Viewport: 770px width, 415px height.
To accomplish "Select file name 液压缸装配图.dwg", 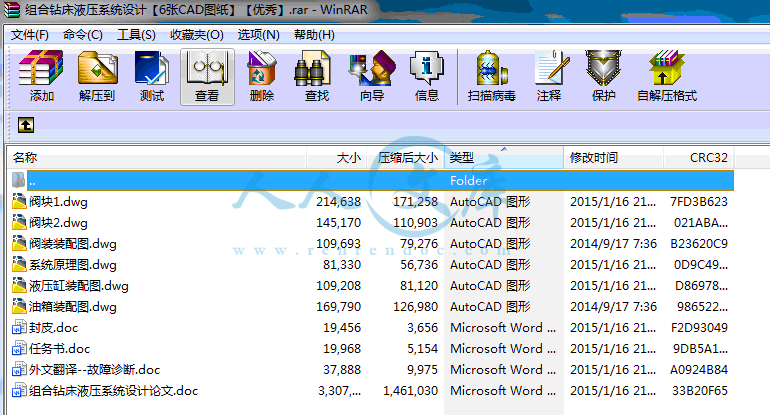I will [x=79, y=286].
